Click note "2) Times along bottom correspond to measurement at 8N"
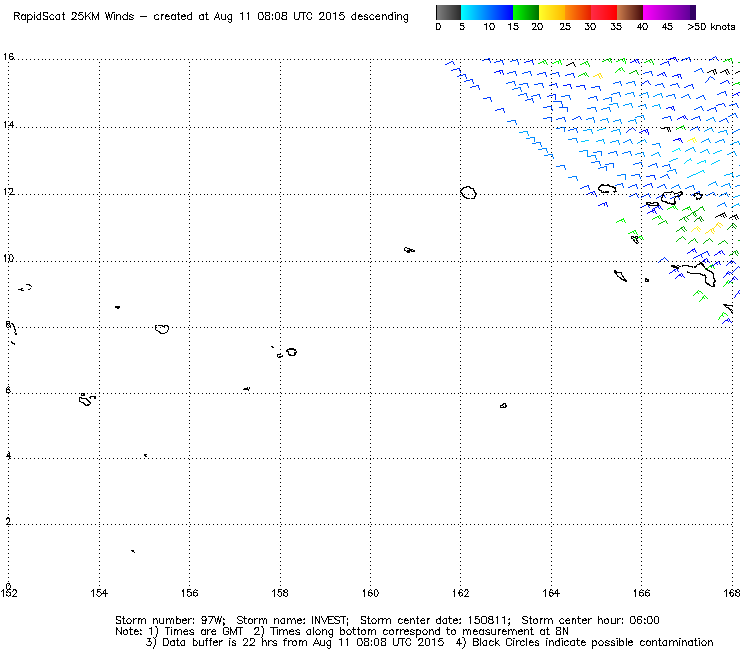The width and height of the screenshot is (740, 650). (411, 632)
